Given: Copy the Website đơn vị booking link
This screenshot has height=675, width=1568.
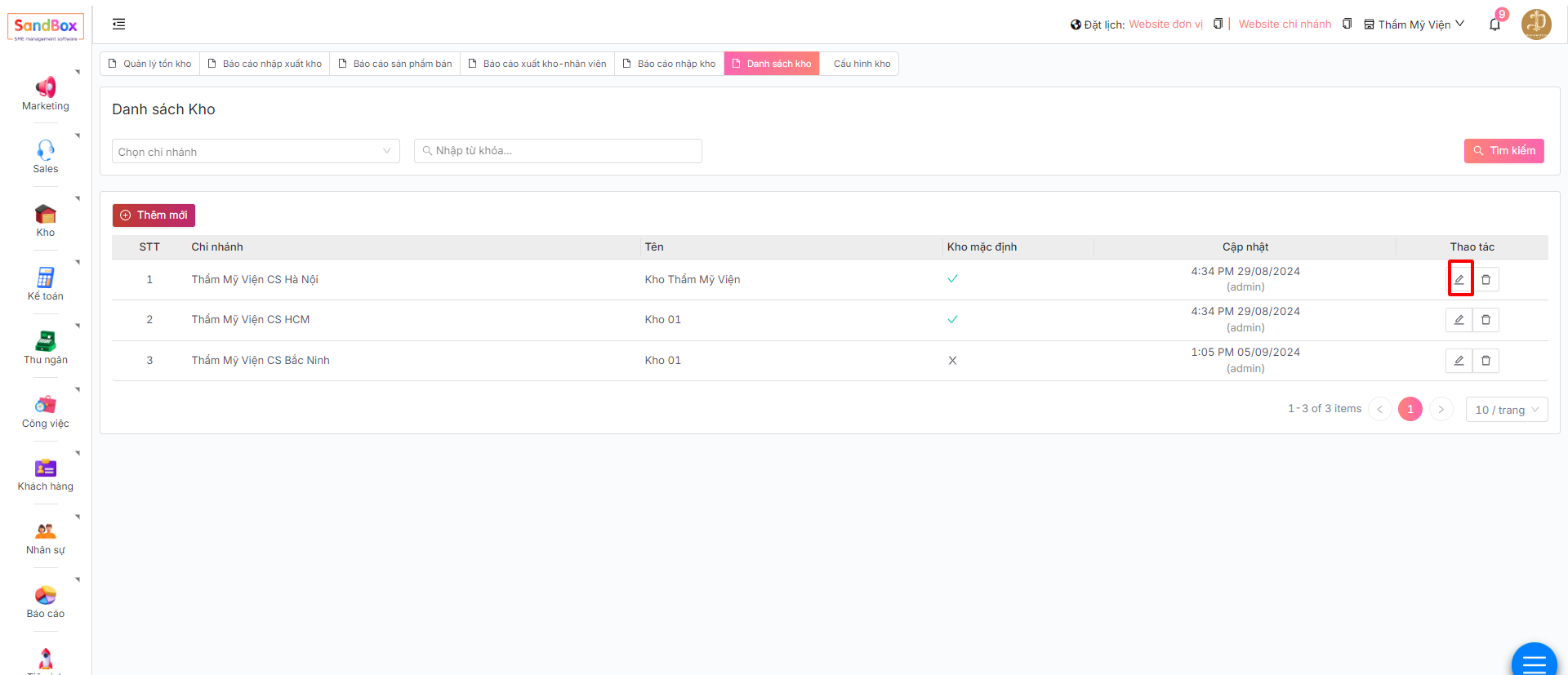Looking at the screenshot, I should tap(1218, 24).
